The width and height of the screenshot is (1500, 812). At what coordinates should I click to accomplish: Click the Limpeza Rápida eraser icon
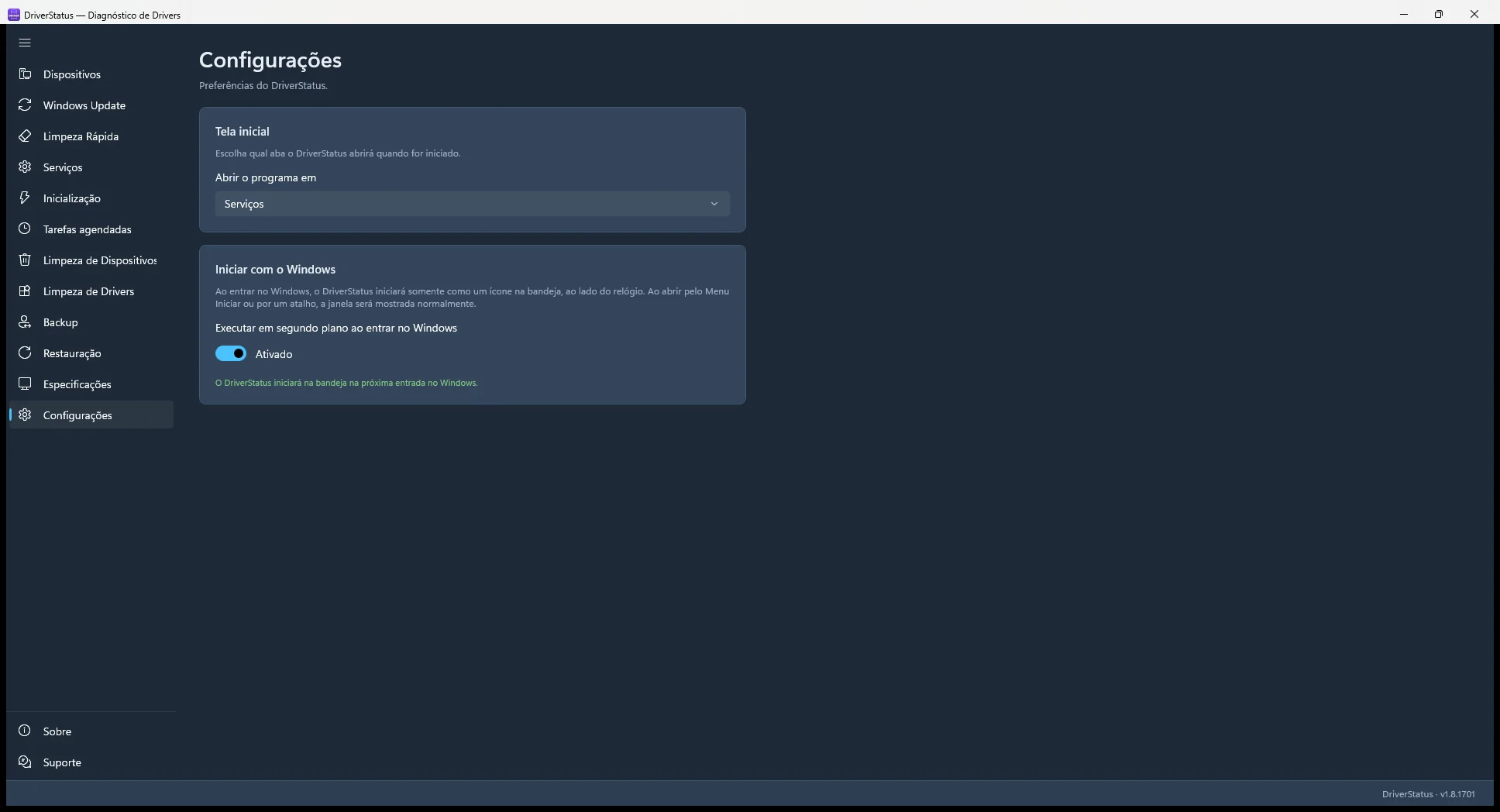pos(25,136)
